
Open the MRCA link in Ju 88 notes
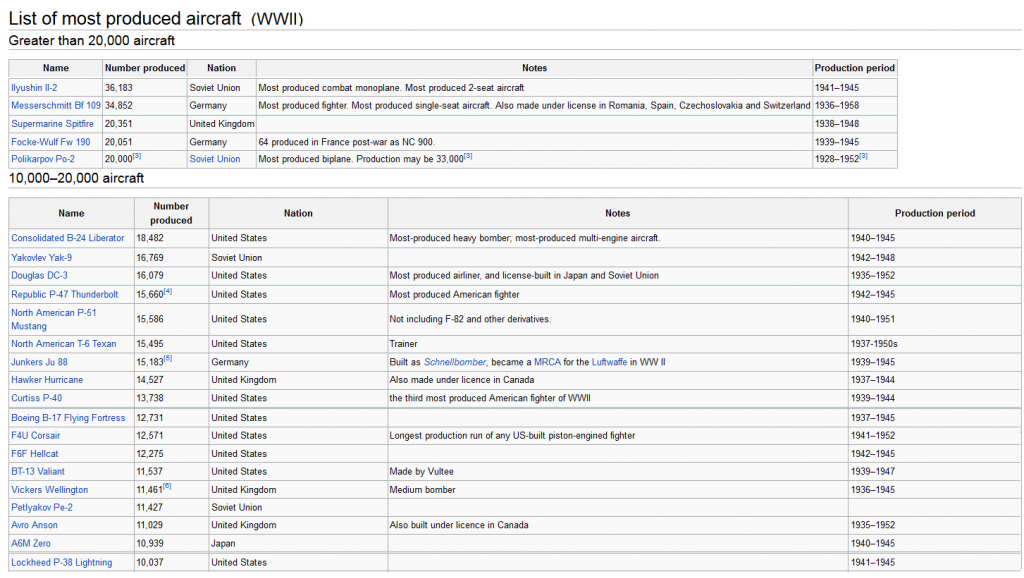[x=547, y=362]
